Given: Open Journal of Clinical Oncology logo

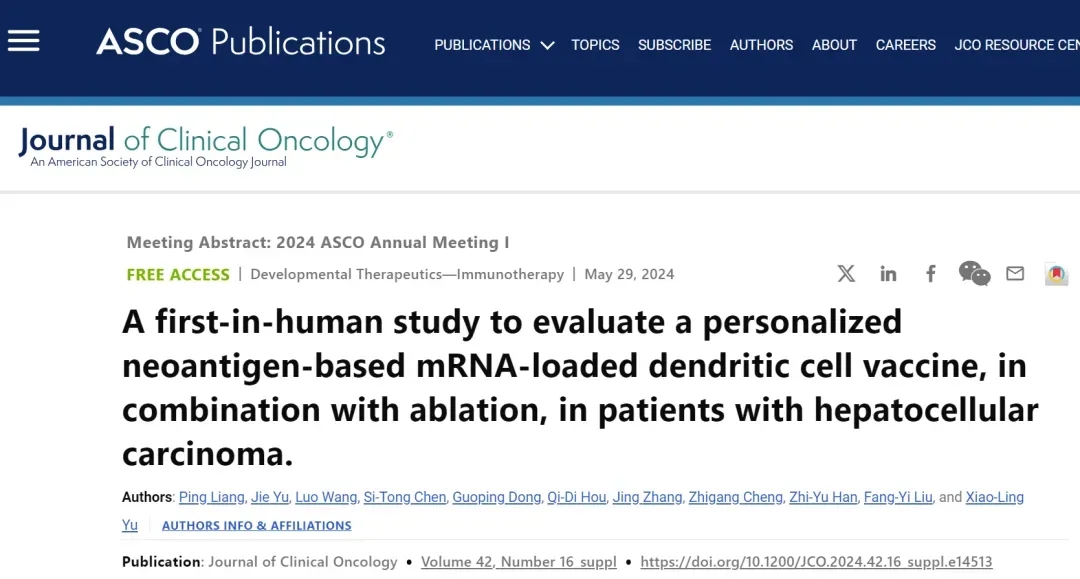Looking at the screenshot, I should [205, 145].
